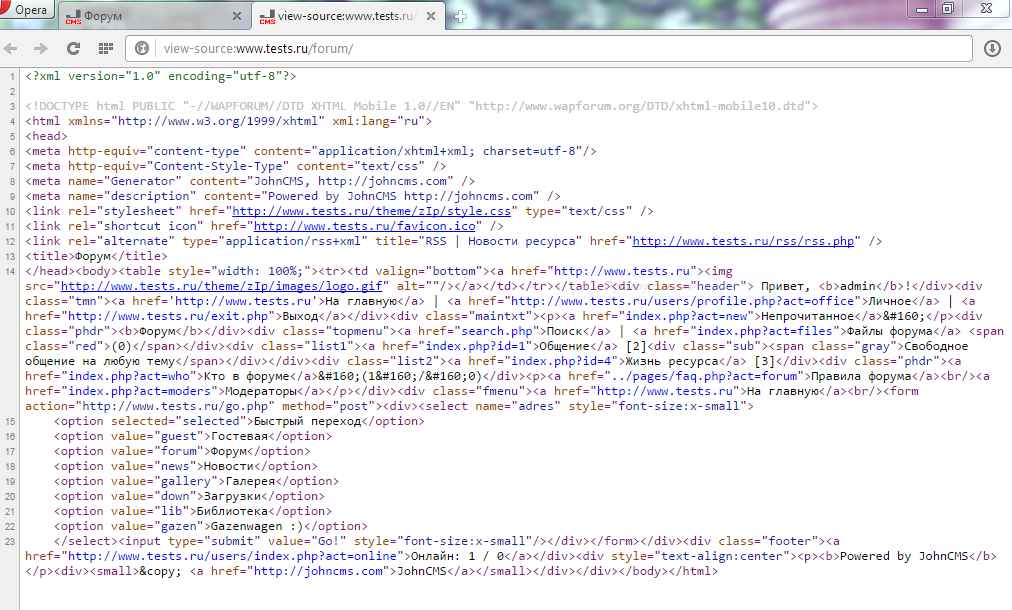Click the option value lib Библиотека line

click(193, 511)
